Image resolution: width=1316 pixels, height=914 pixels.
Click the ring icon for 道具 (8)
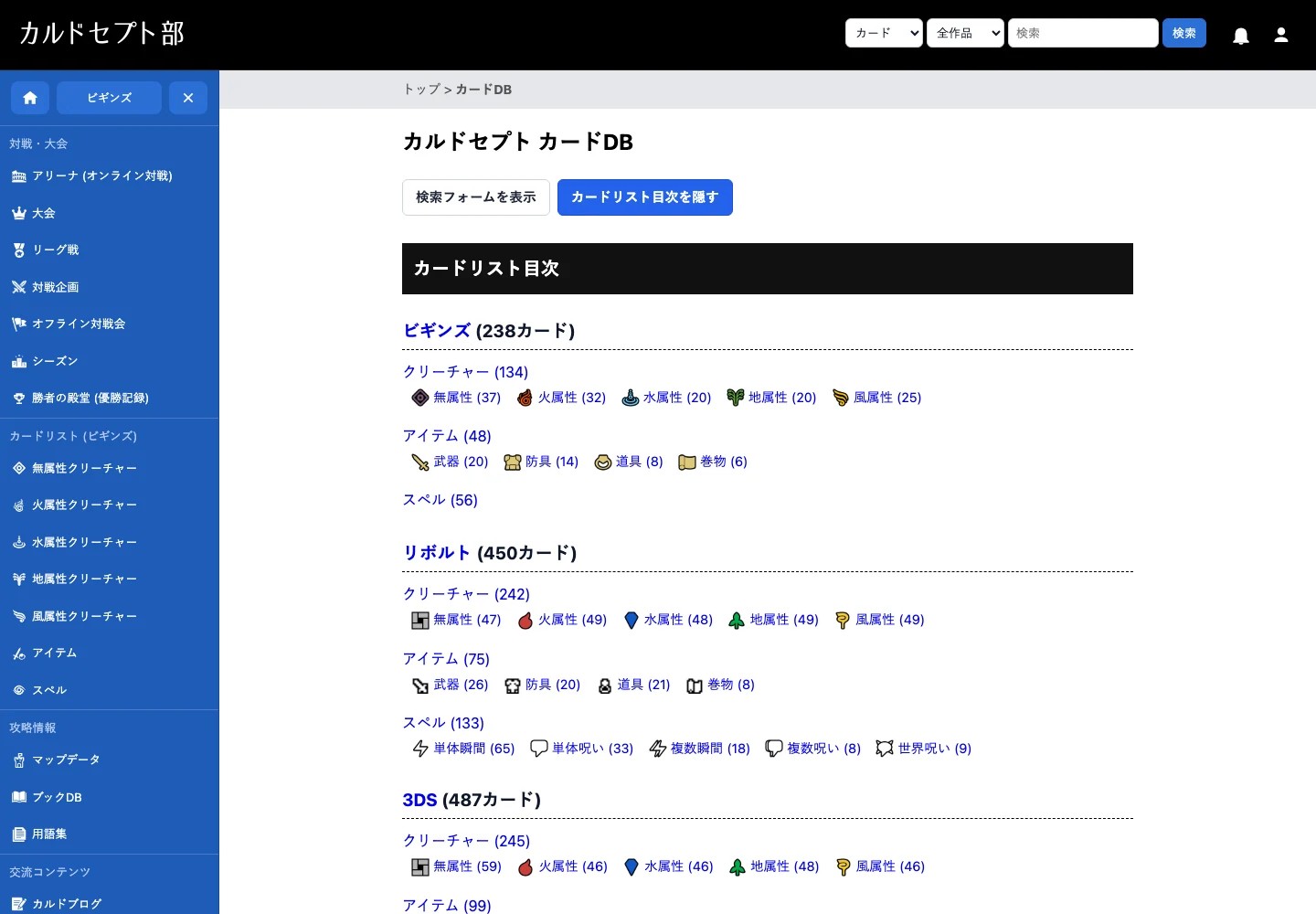[x=603, y=462]
